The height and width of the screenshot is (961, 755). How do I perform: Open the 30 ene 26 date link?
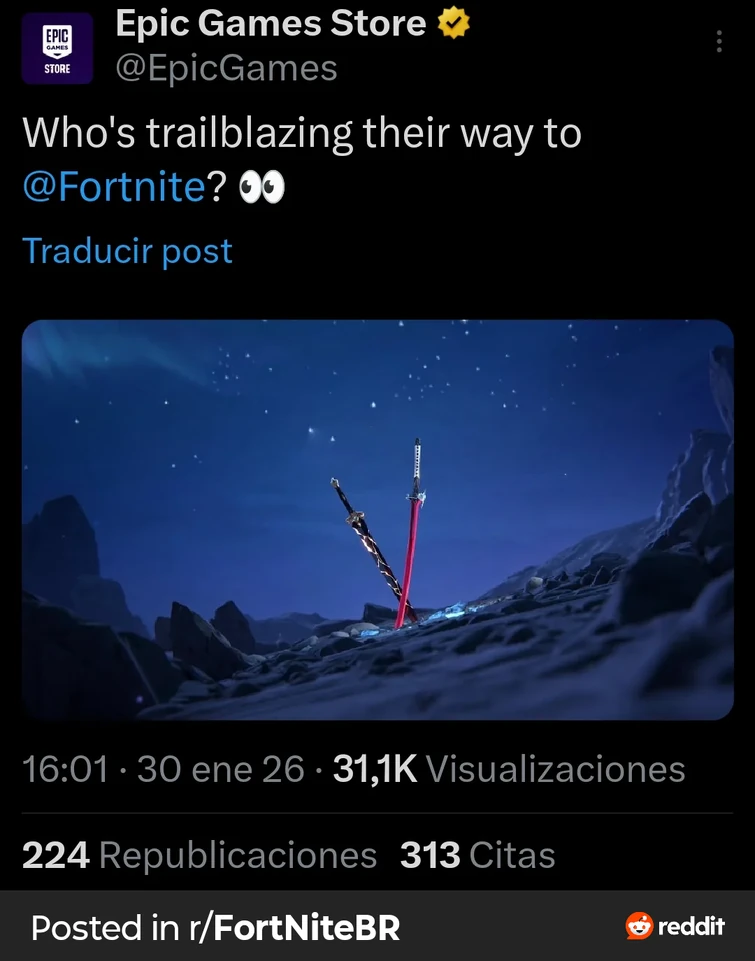(x=221, y=769)
